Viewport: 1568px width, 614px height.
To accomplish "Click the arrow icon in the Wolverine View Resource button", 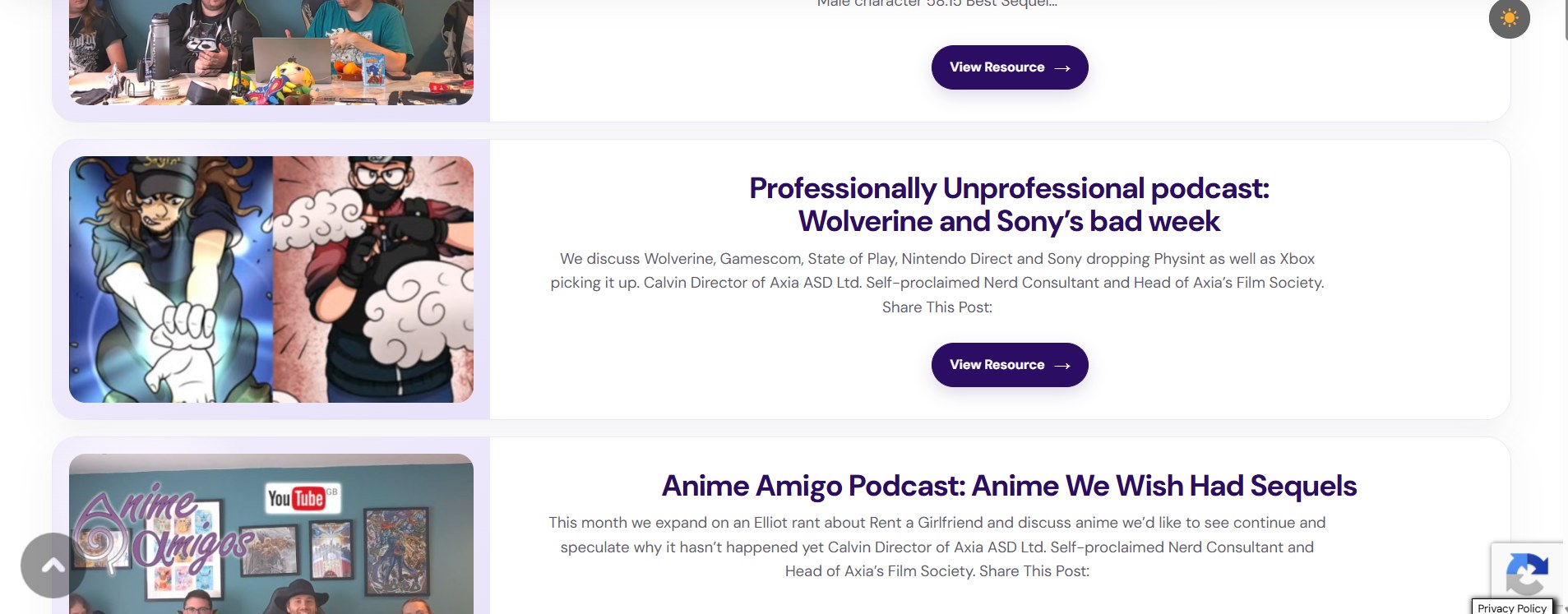I will (1062, 366).
